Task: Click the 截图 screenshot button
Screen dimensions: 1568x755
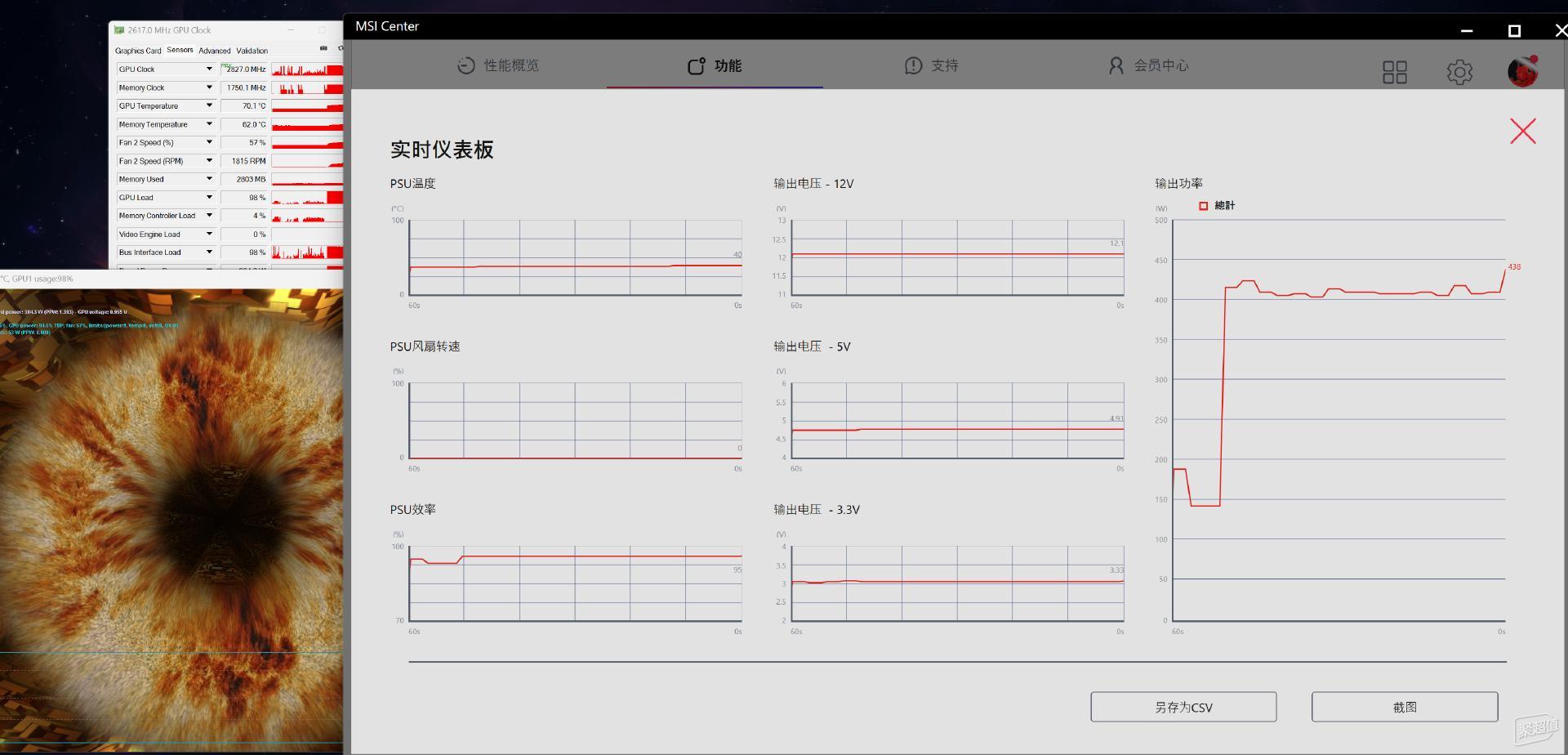Action: click(x=1404, y=707)
